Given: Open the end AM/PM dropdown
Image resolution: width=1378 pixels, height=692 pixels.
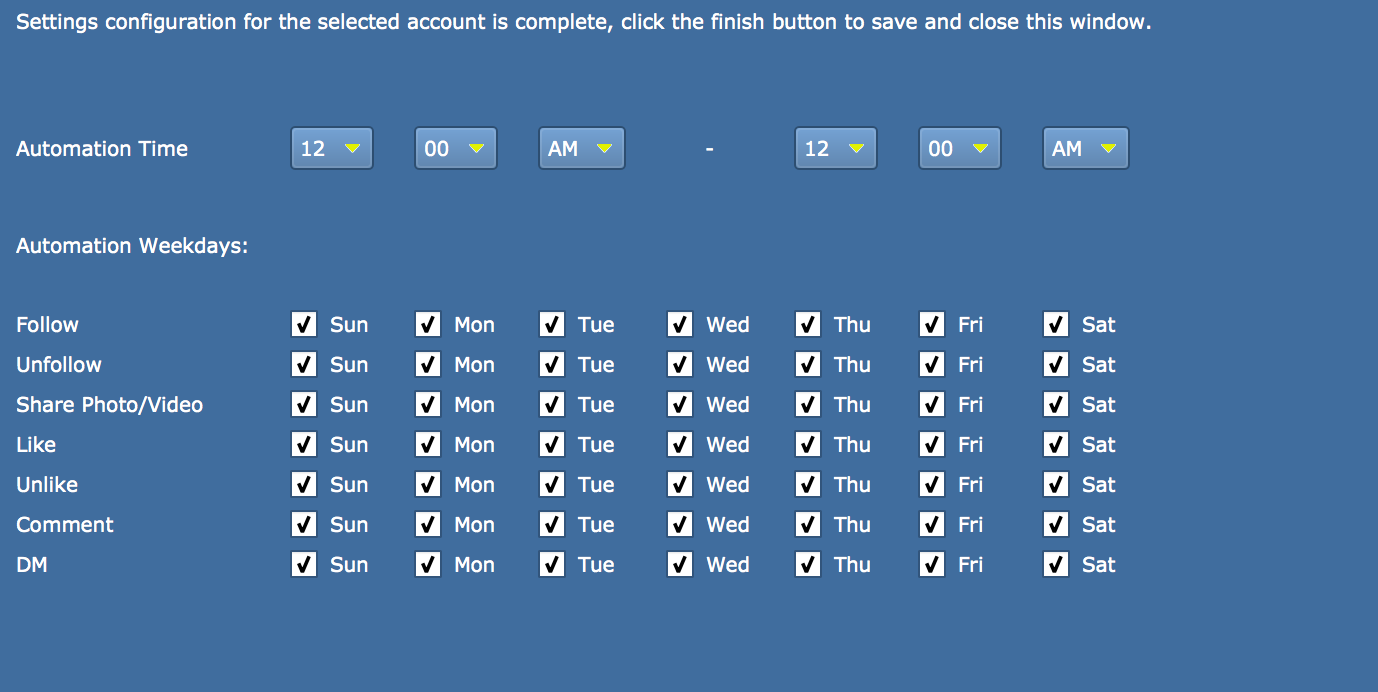Looking at the screenshot, I should [1086, 148].
